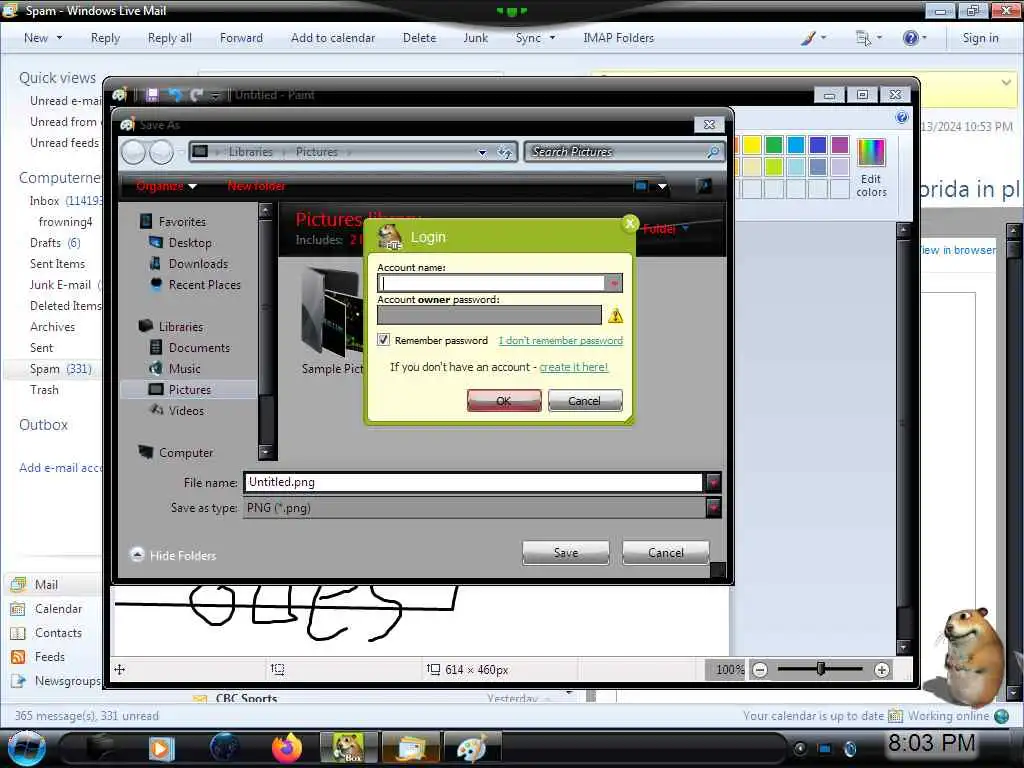1024x768 pixels.
Task: Select the green color swatch in Paint
Action: 773,144
